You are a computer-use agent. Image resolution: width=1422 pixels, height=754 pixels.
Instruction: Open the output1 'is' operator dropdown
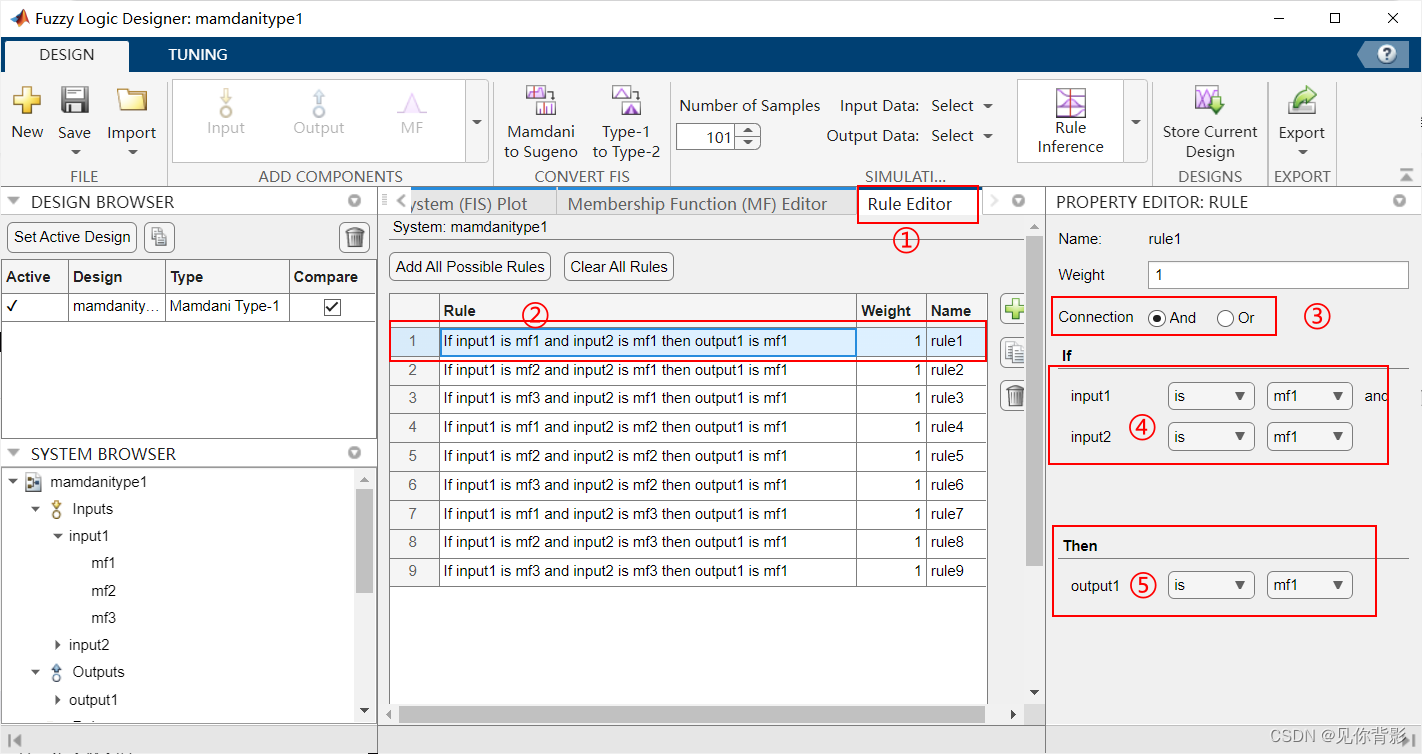[1211, 585]
